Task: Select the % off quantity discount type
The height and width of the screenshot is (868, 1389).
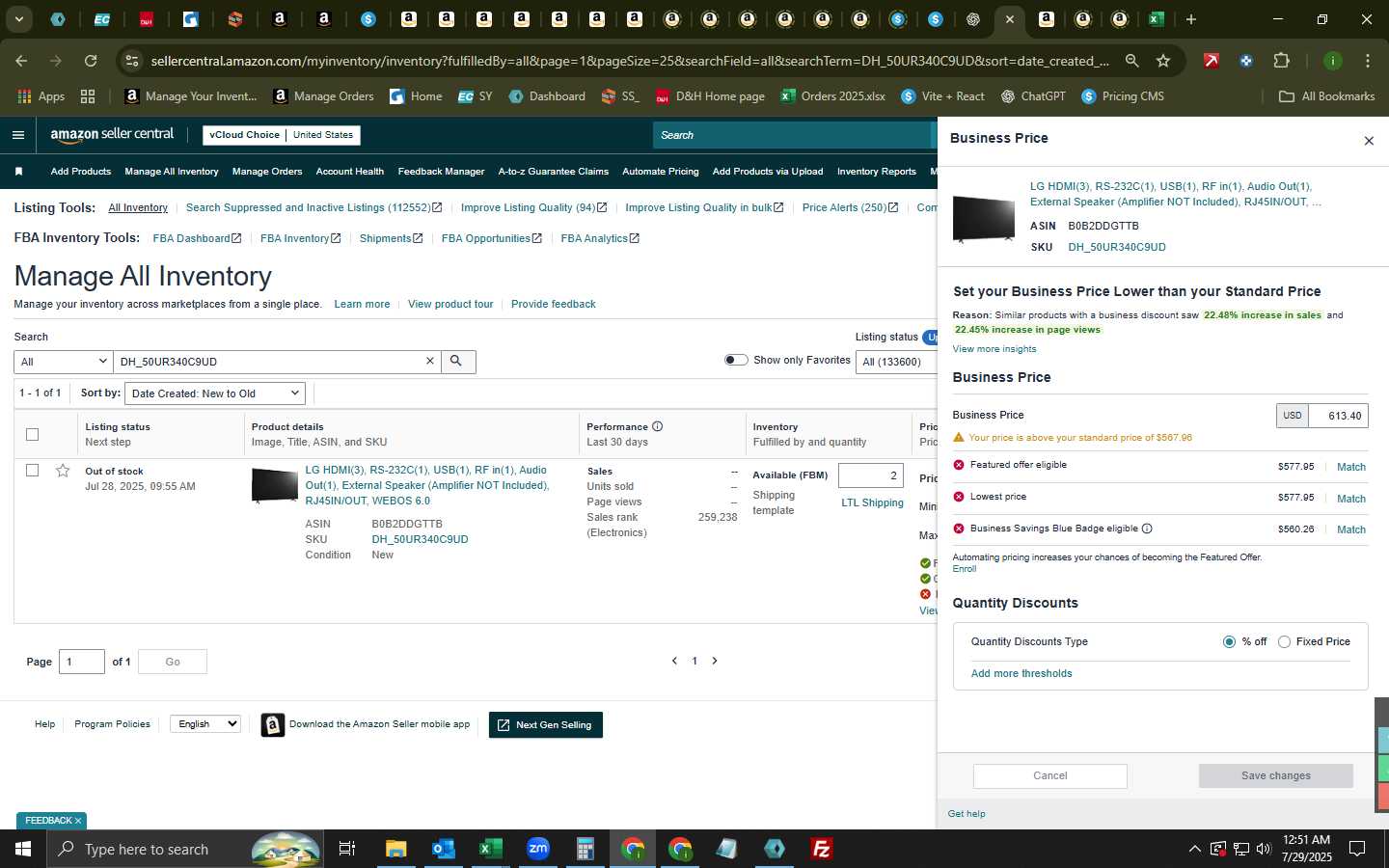Action: click(x=1229, y=641)
